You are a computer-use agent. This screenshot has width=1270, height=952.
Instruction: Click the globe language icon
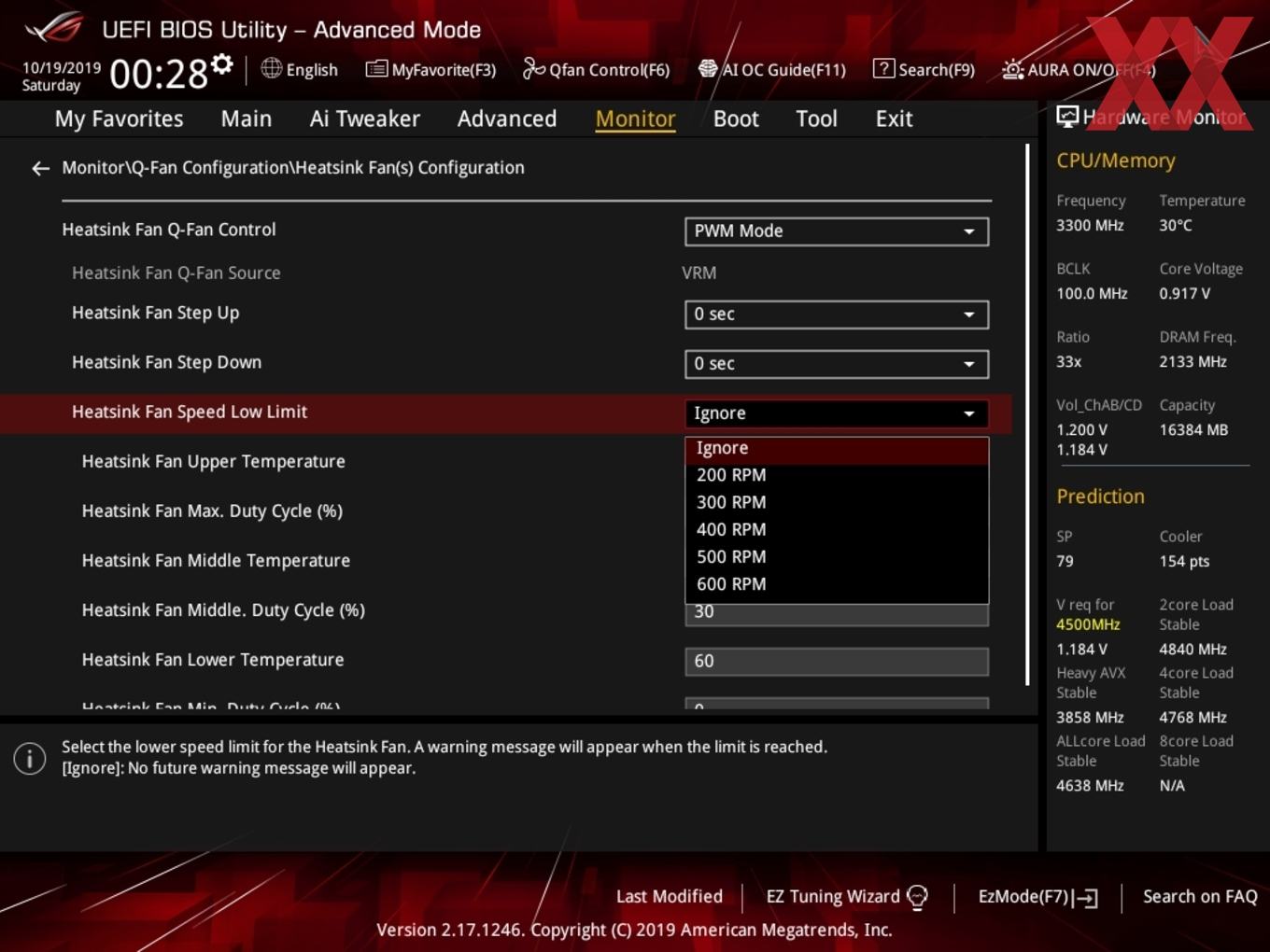271,68
